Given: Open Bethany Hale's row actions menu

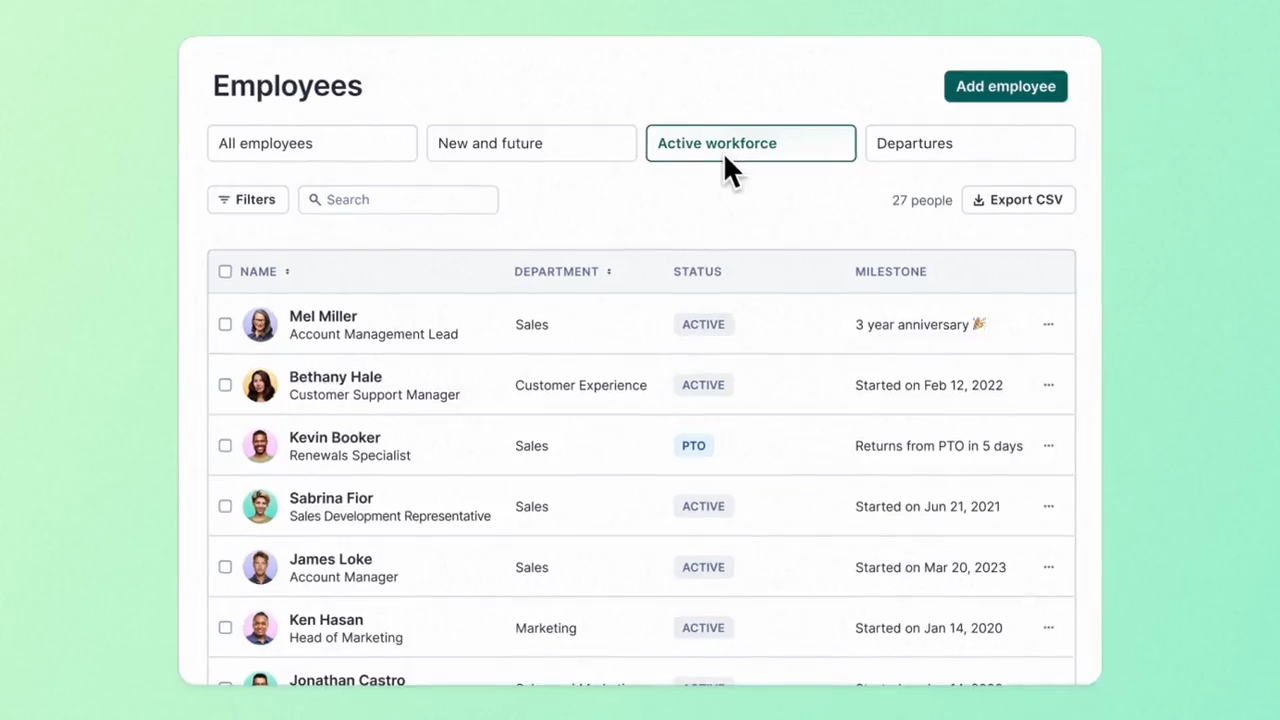Looking at the screenshot, I should click(x=1048, y=385).
